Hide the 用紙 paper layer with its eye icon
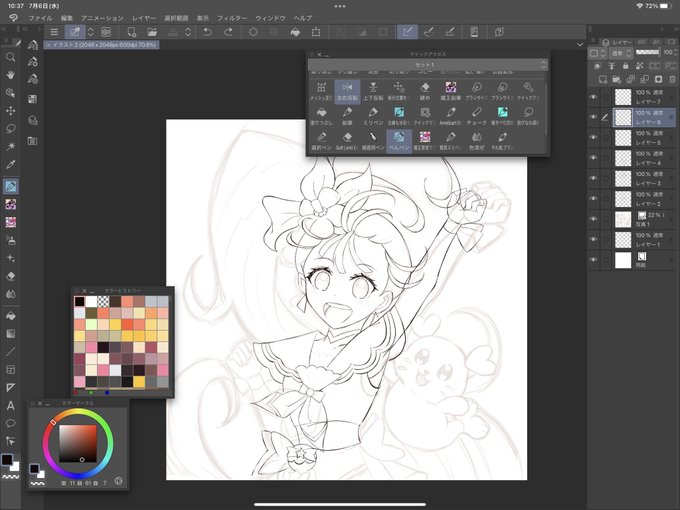Image resolution: width=680 pixels, height=510 pixels. pos(593,260)
